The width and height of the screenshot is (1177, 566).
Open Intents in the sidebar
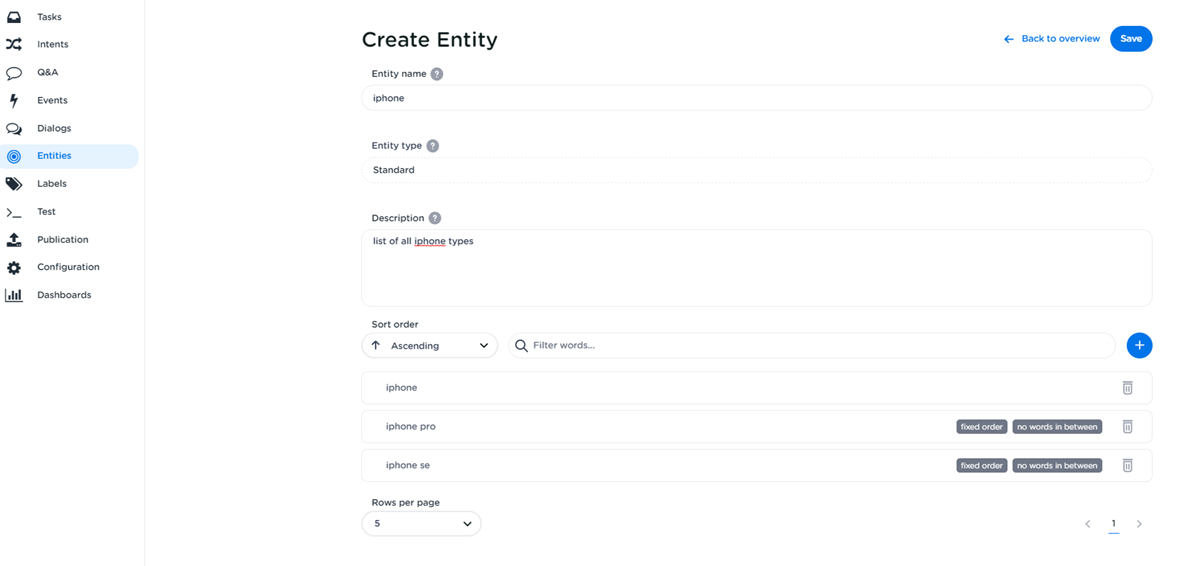(x=52, y=44)
